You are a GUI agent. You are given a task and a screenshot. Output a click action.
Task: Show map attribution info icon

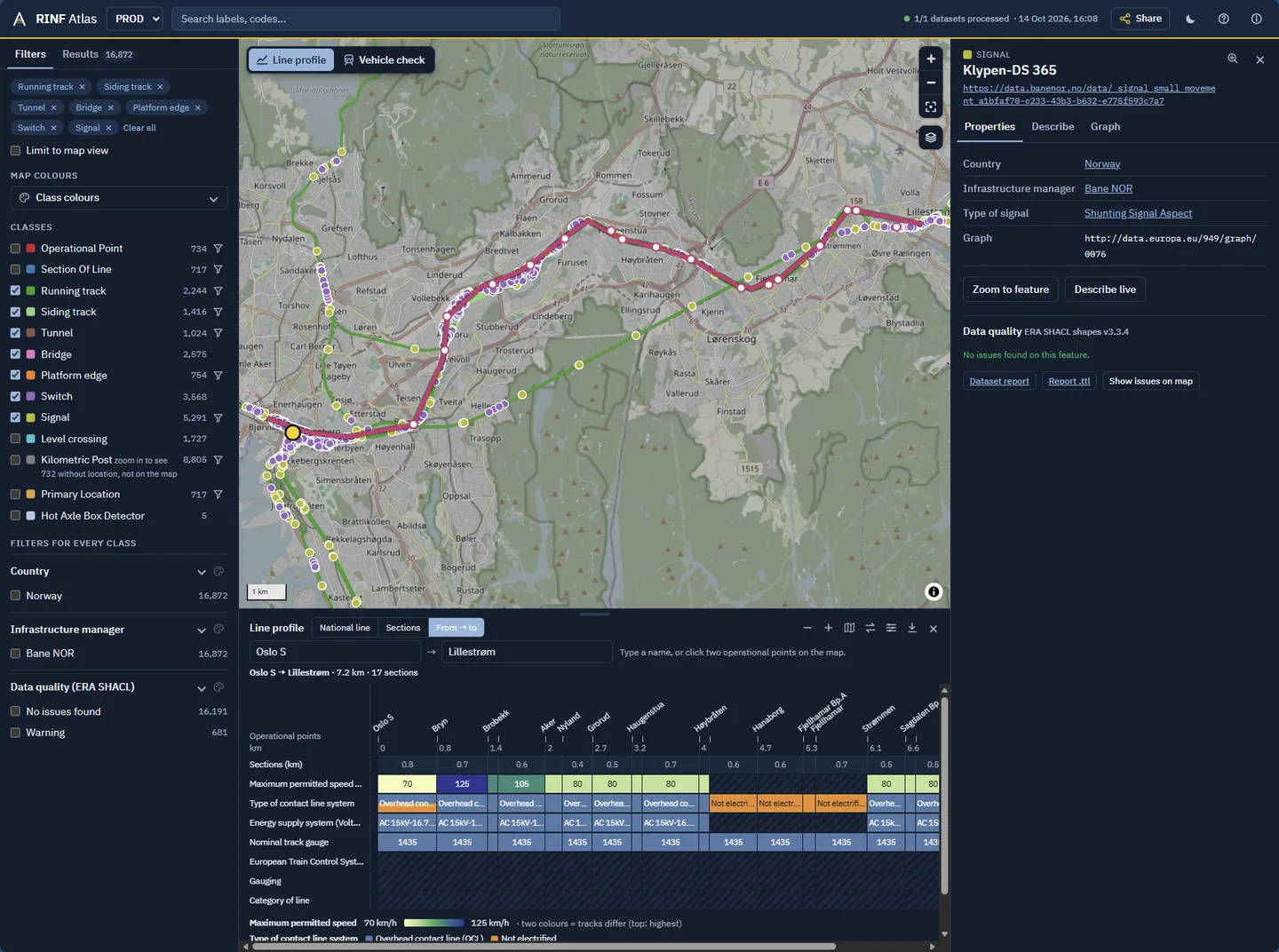click(x=933, y=592)
